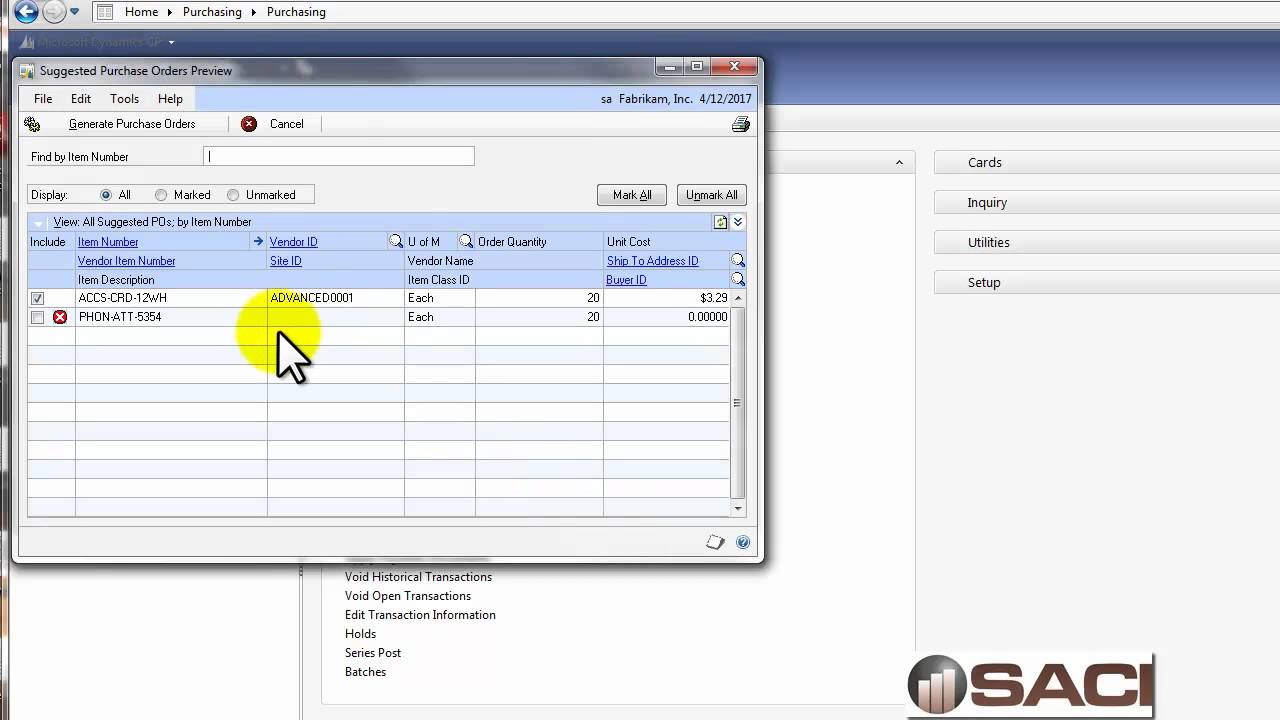1280x720 pixels.
Task: Click the Generate Purchase Orders gear icon
Action: click(x=32, y=124)
